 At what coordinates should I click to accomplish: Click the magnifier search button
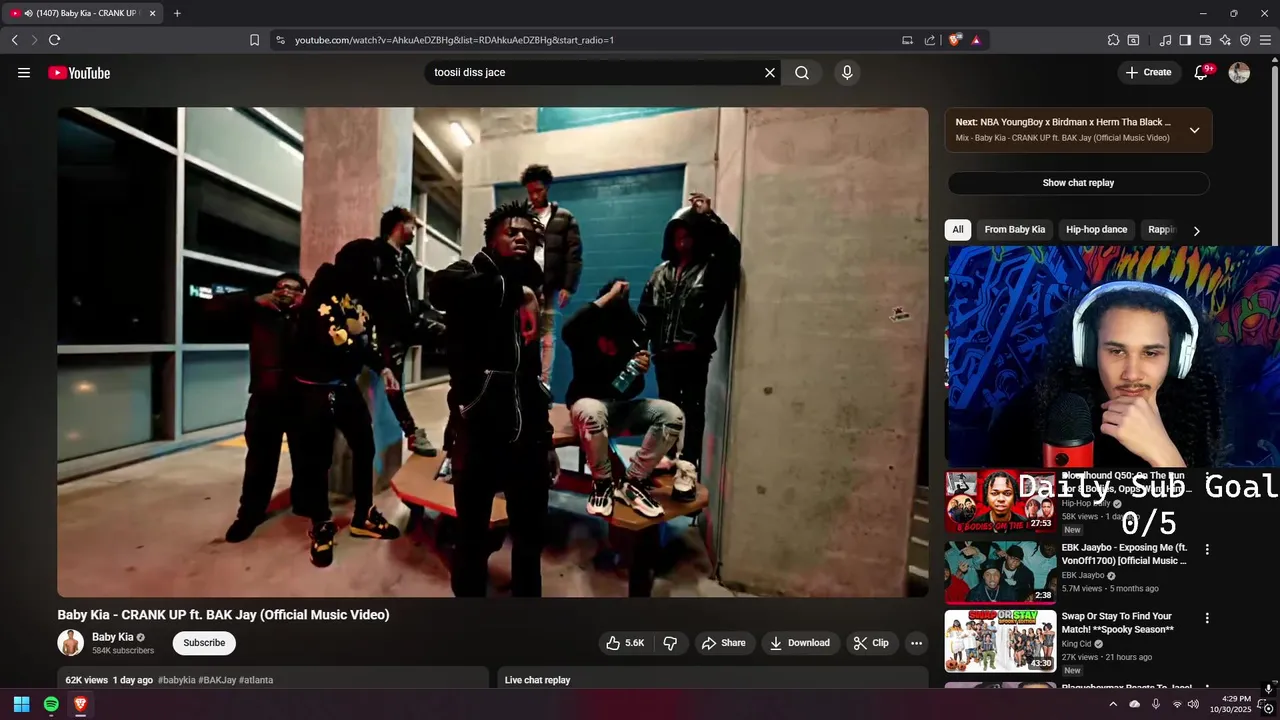802,72
